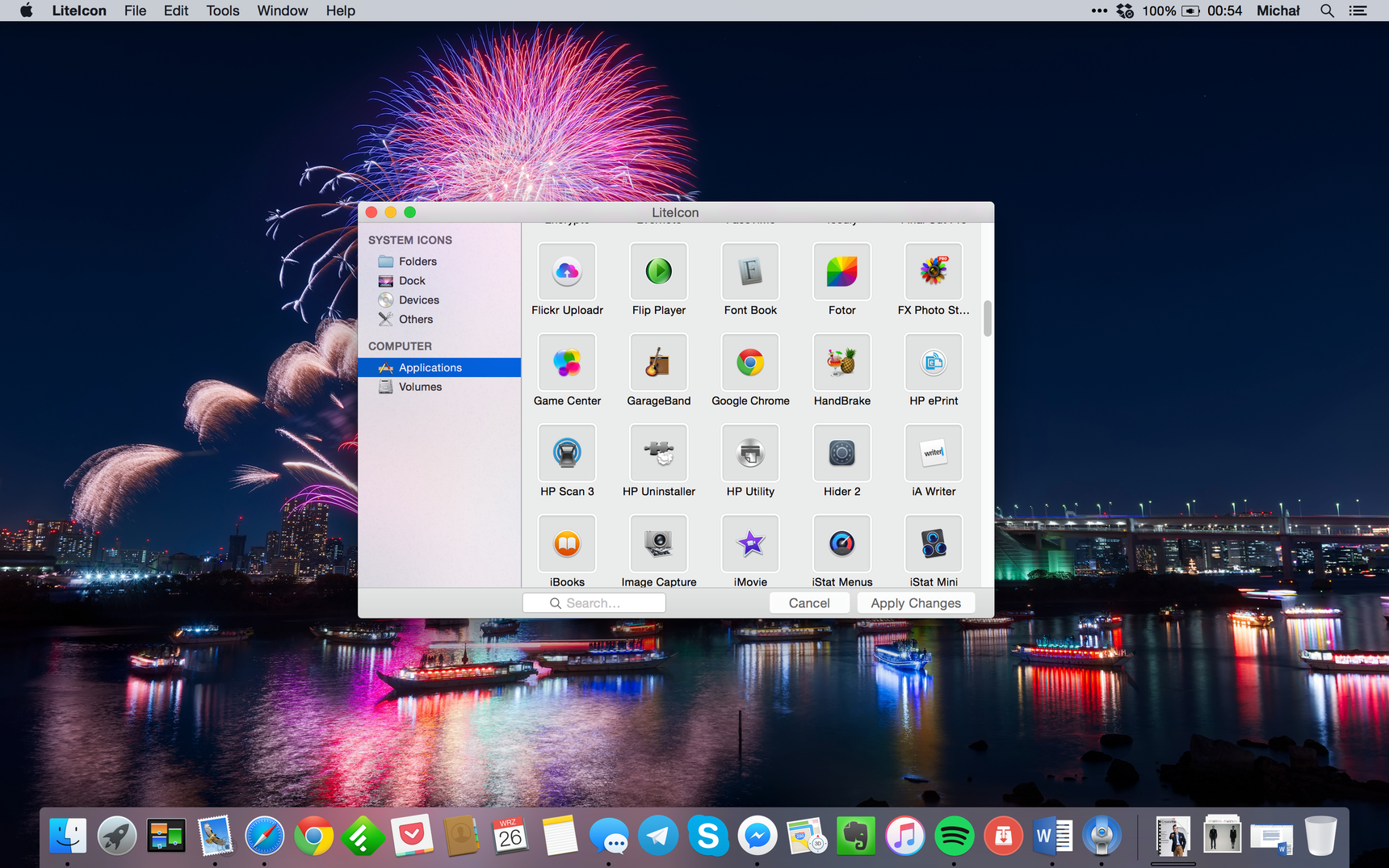Open the Help menu
1389x868 pixels.
pyautogui.click(x=341, y=10)
